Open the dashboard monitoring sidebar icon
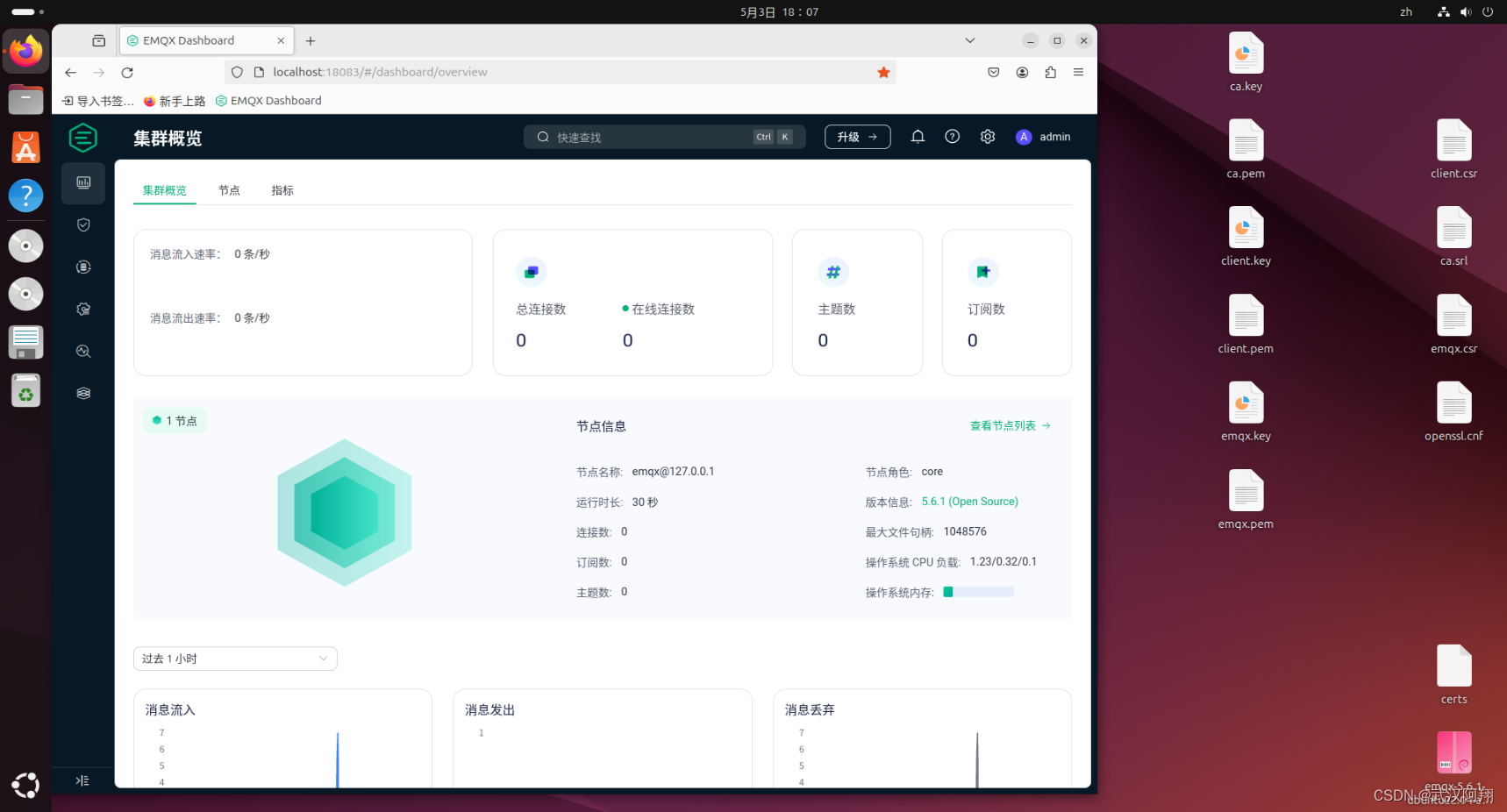This screenshot has height=812, width=1507. (83, 182)
